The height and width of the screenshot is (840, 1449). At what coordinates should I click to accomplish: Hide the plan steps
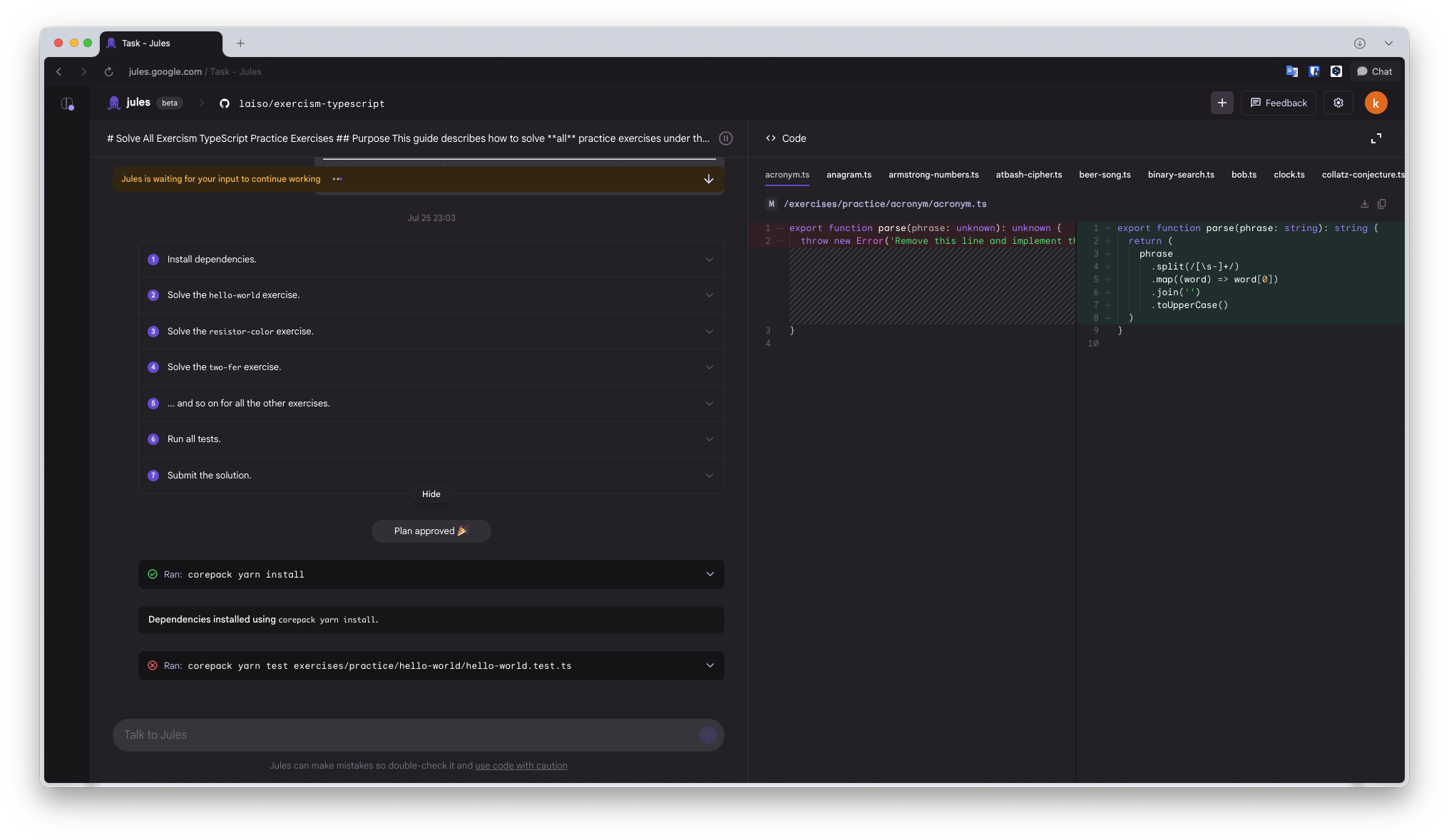pyautogui.click(x=431, y=494)
